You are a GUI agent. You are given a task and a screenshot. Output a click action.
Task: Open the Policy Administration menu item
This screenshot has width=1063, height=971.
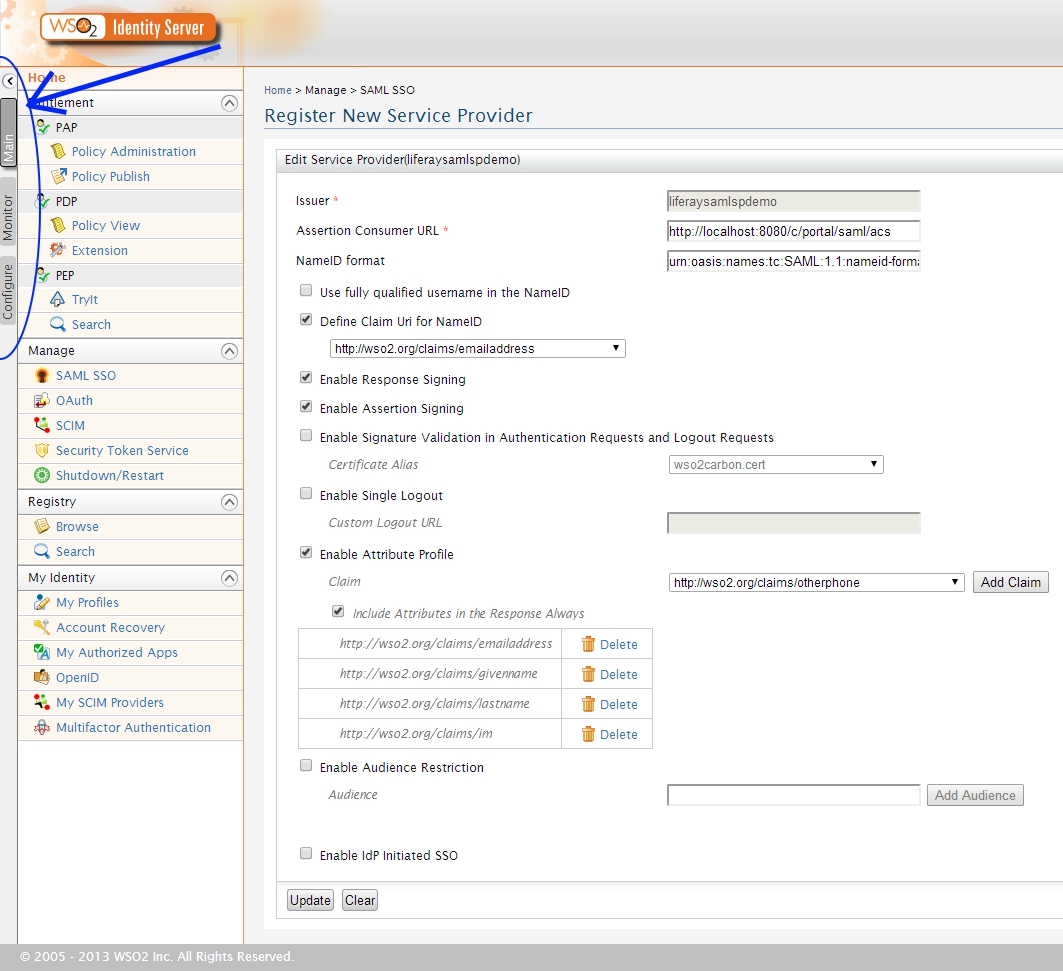[x=134, y=152]
